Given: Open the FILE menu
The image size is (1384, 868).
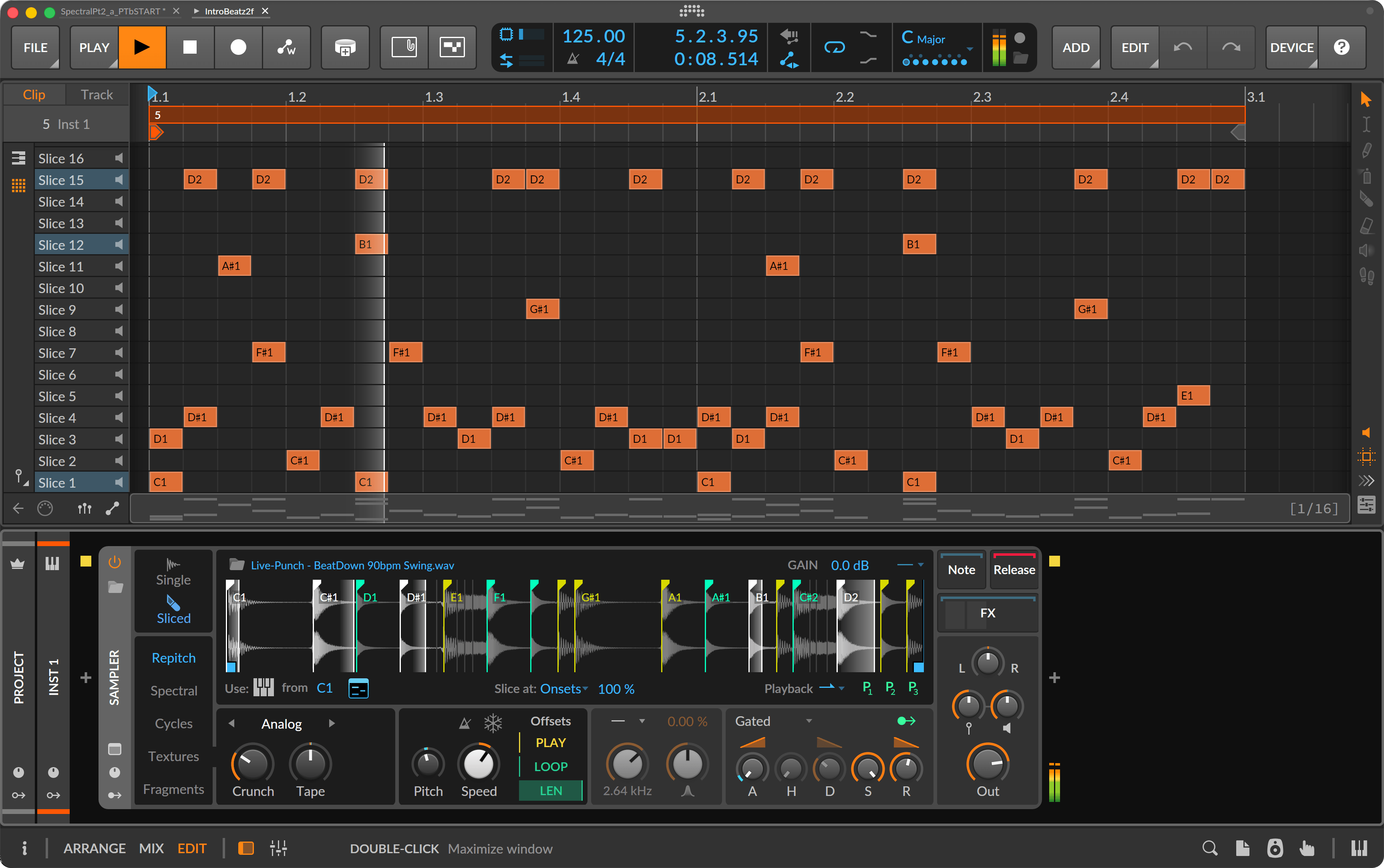Looking at the screenshot, I should (35, 47).
